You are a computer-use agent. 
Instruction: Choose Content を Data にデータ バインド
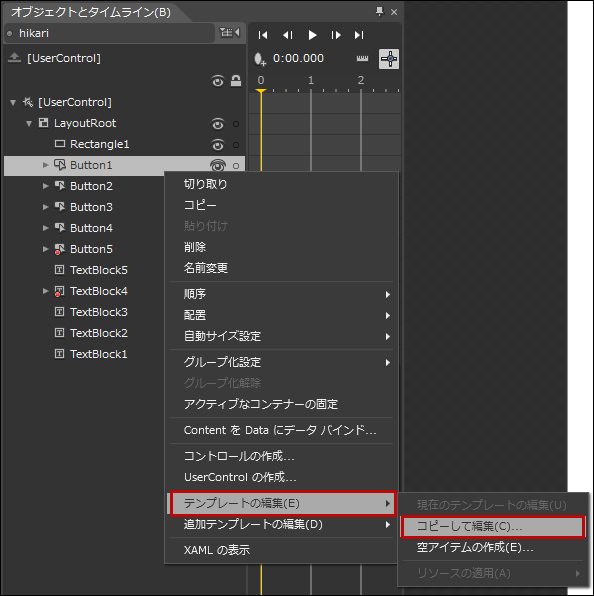point(282,430)
